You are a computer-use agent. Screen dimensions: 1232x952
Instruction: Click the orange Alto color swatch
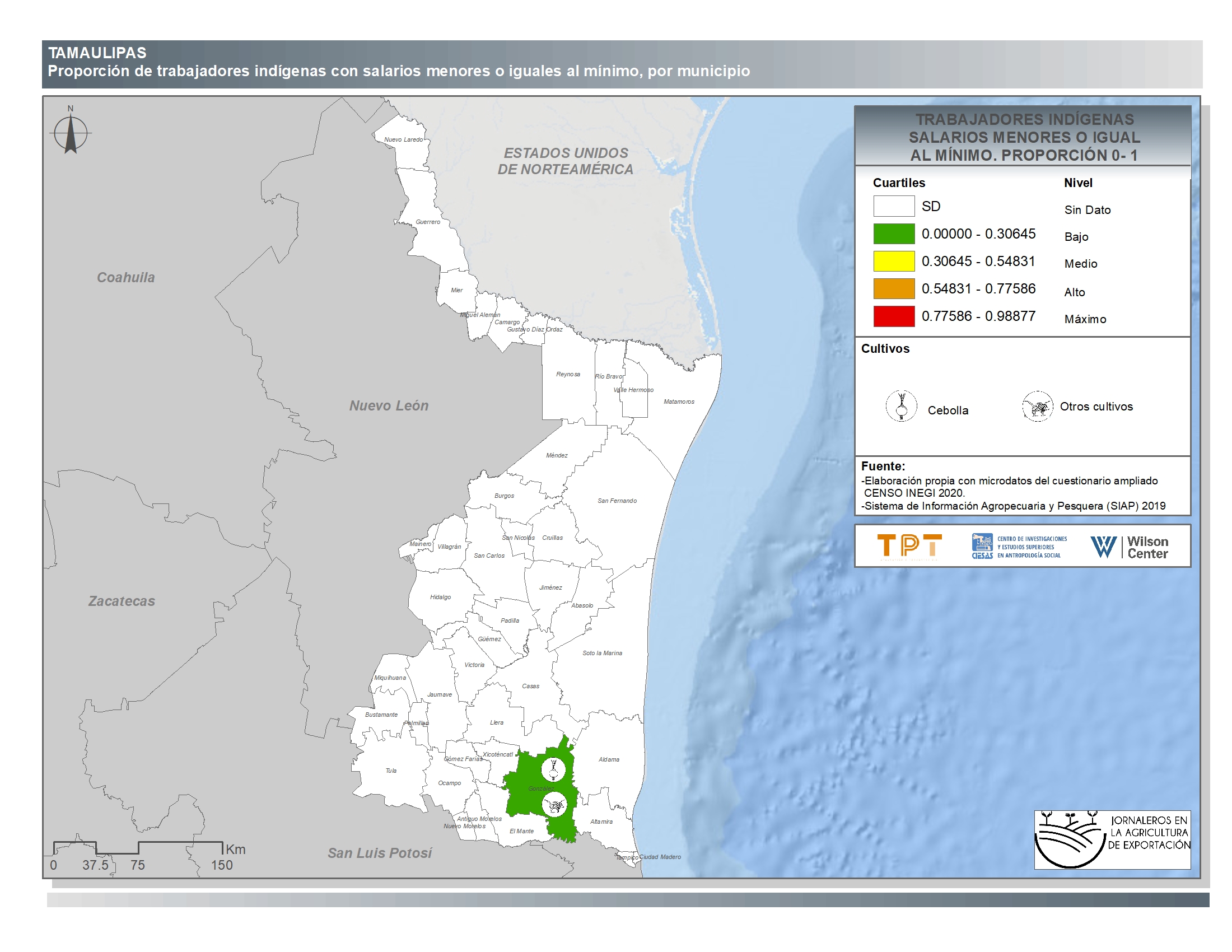point(894,289)
